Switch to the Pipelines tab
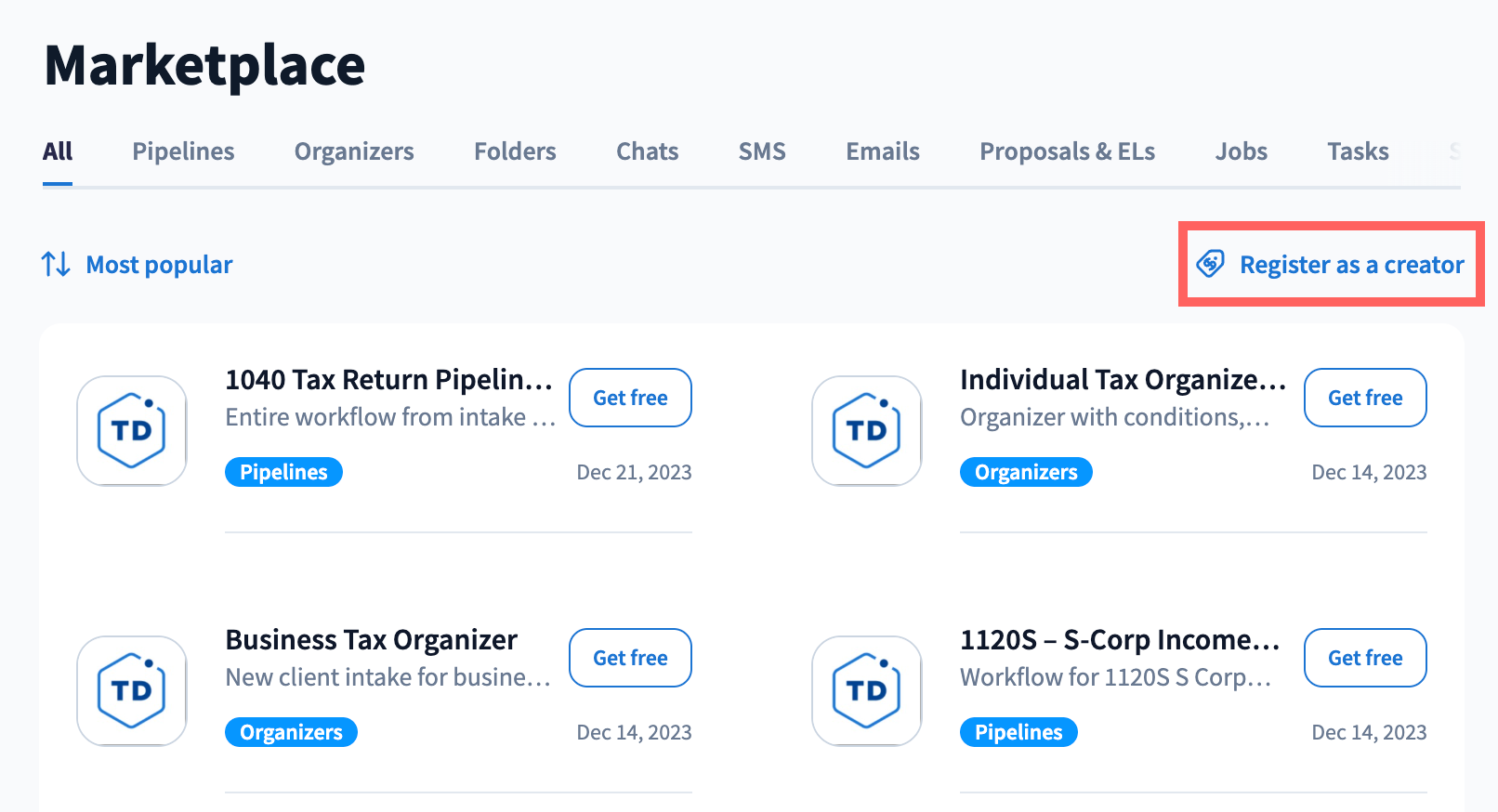Viewport: 1498px width, 812px height. click(183, 151)
